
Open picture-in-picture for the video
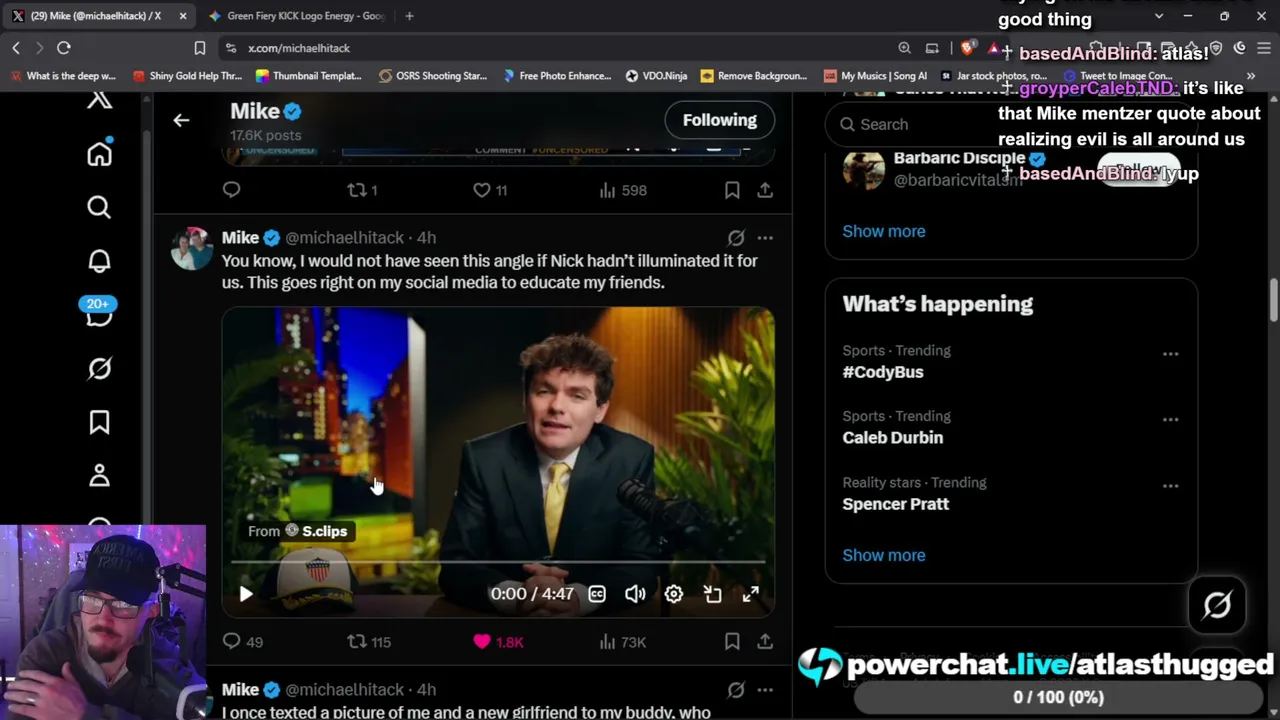click(x=712, y=594)
